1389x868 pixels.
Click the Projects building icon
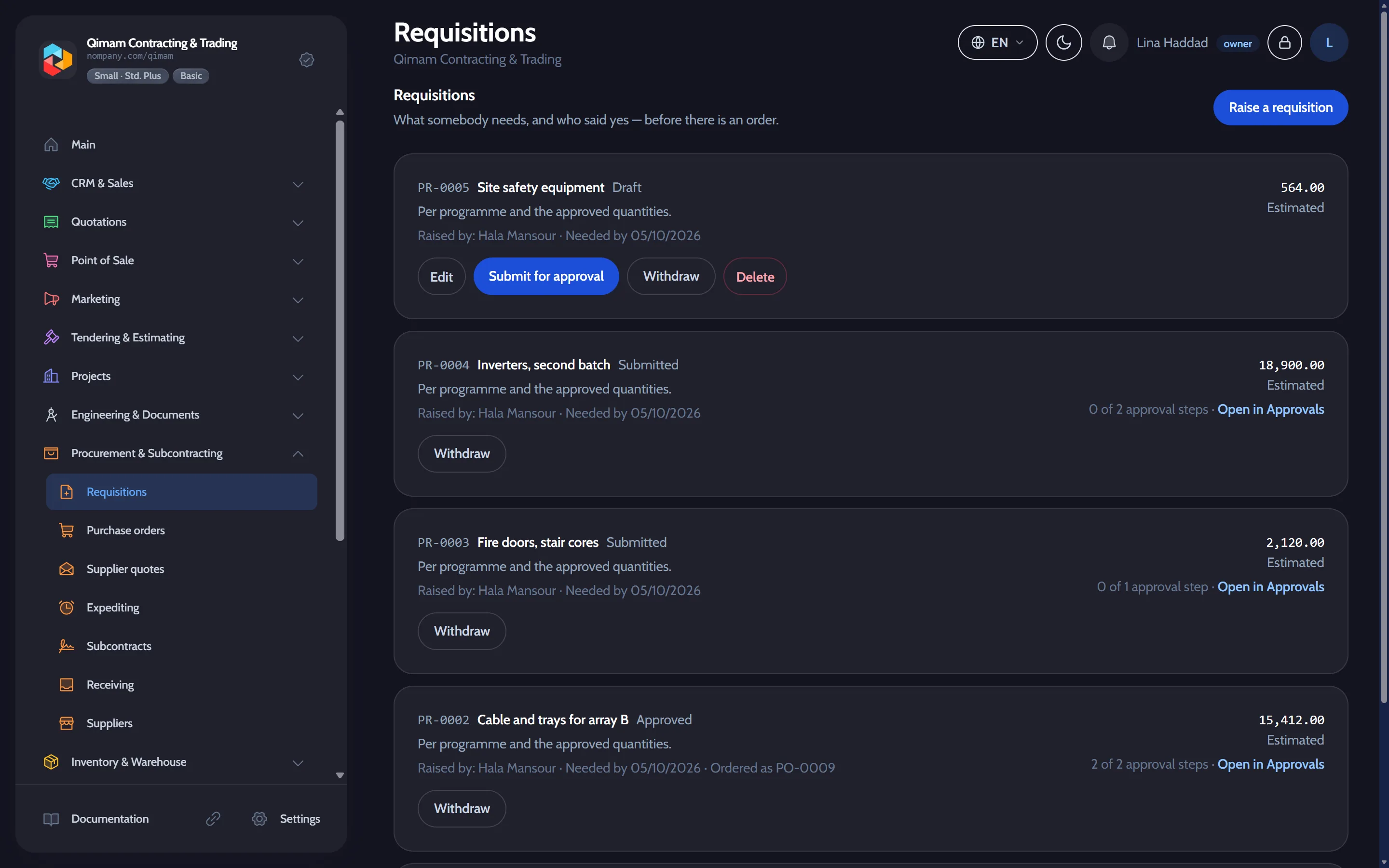(x=51, y=376)
